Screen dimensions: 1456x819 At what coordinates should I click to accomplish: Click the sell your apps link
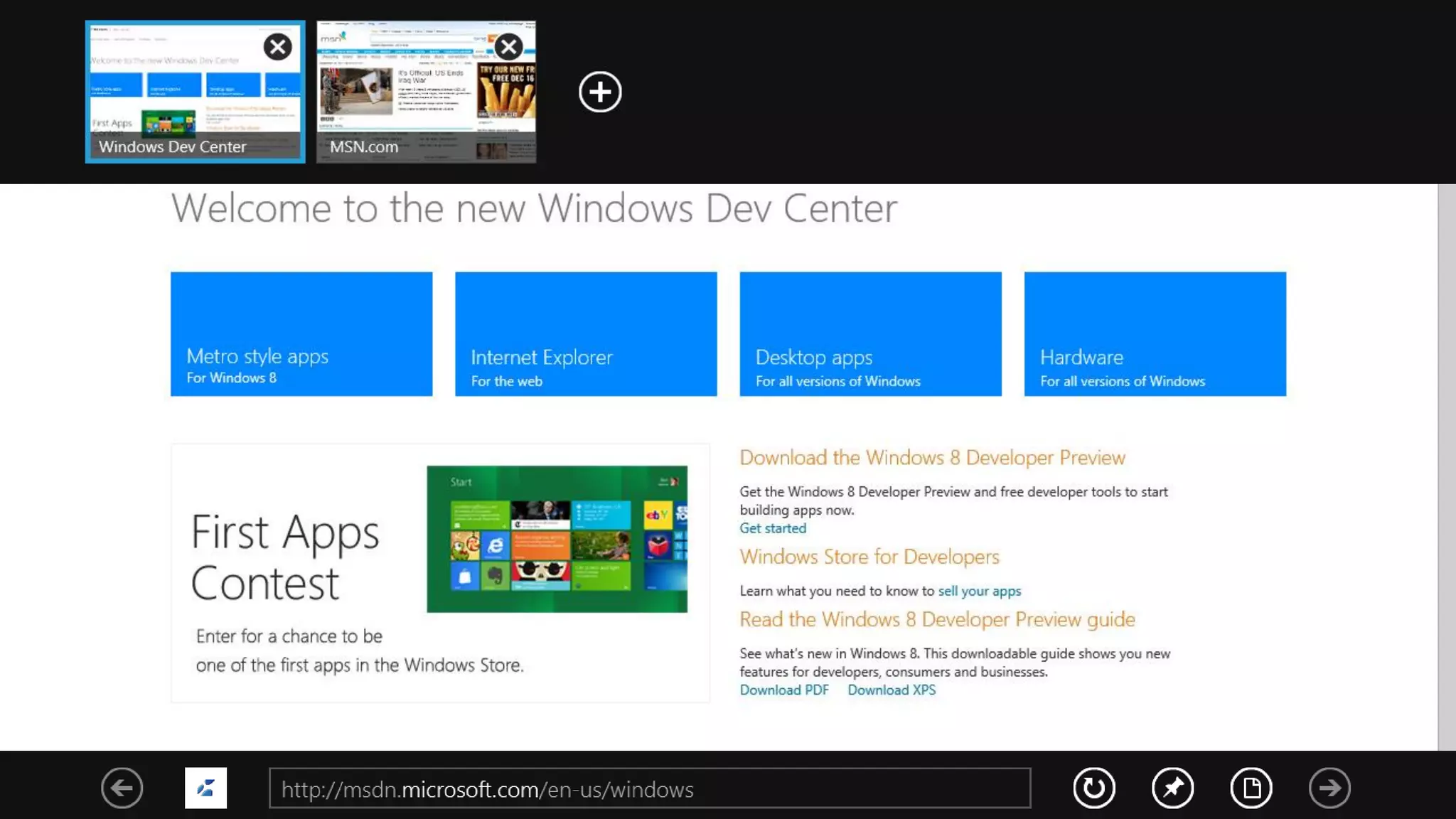[979, 591]
